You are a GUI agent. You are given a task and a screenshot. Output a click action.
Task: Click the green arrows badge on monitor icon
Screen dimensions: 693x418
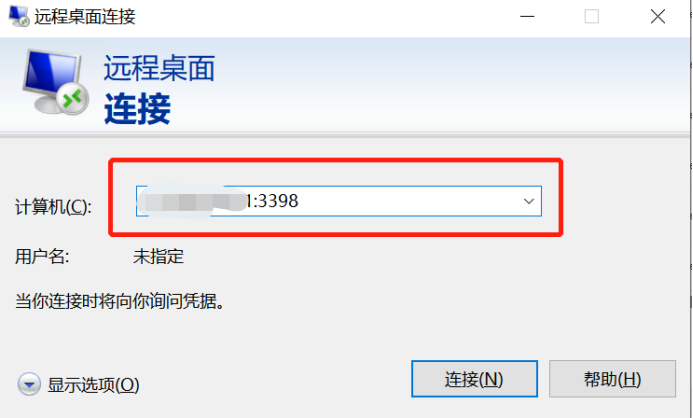pyautogui.click(x=72, y=98)
